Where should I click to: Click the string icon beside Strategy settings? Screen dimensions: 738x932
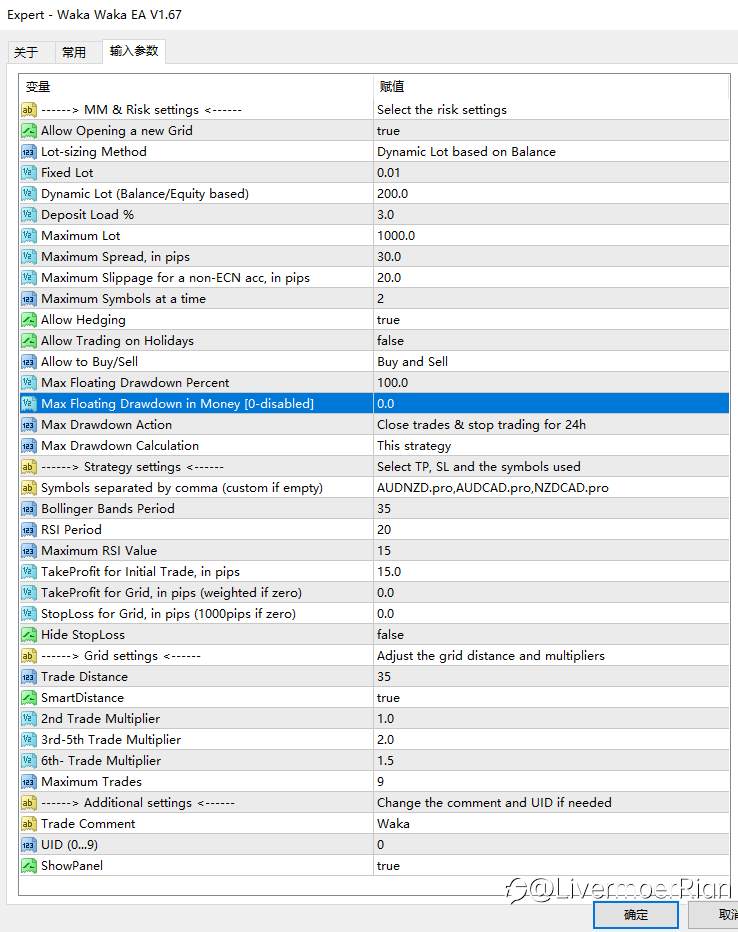[x=29, y=467]
